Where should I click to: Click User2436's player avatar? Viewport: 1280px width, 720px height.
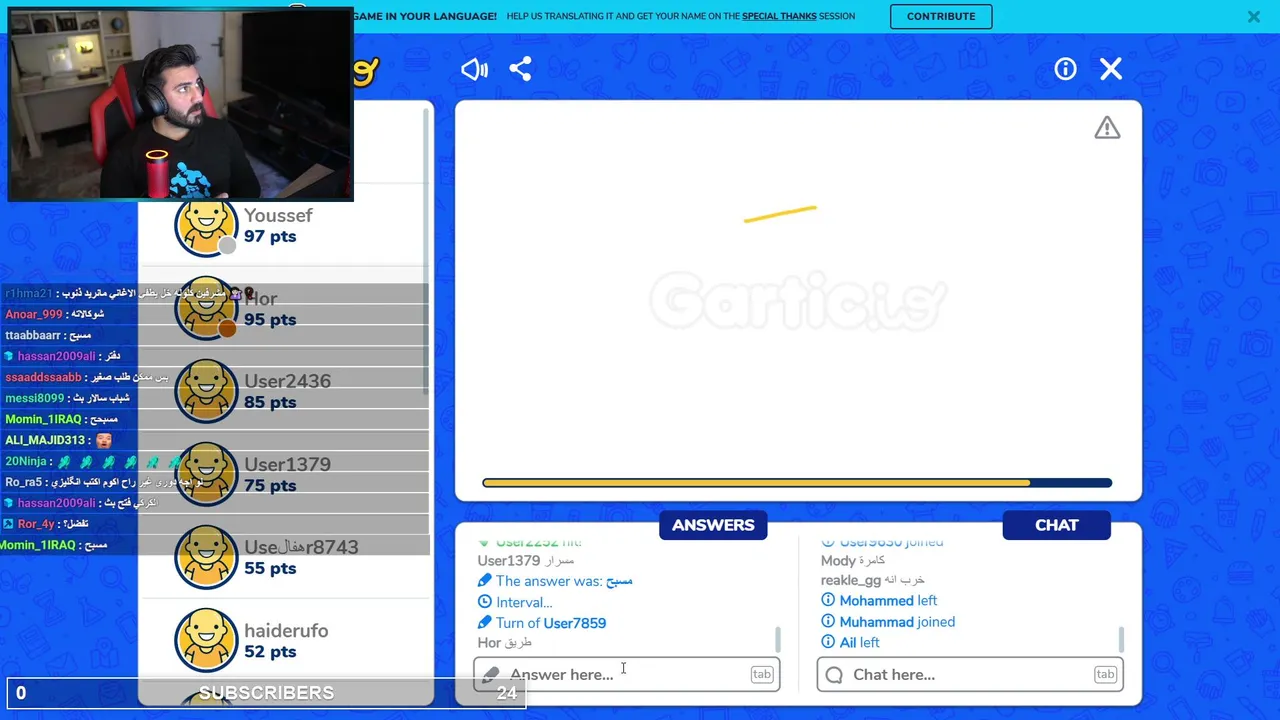tap(206, 392)
